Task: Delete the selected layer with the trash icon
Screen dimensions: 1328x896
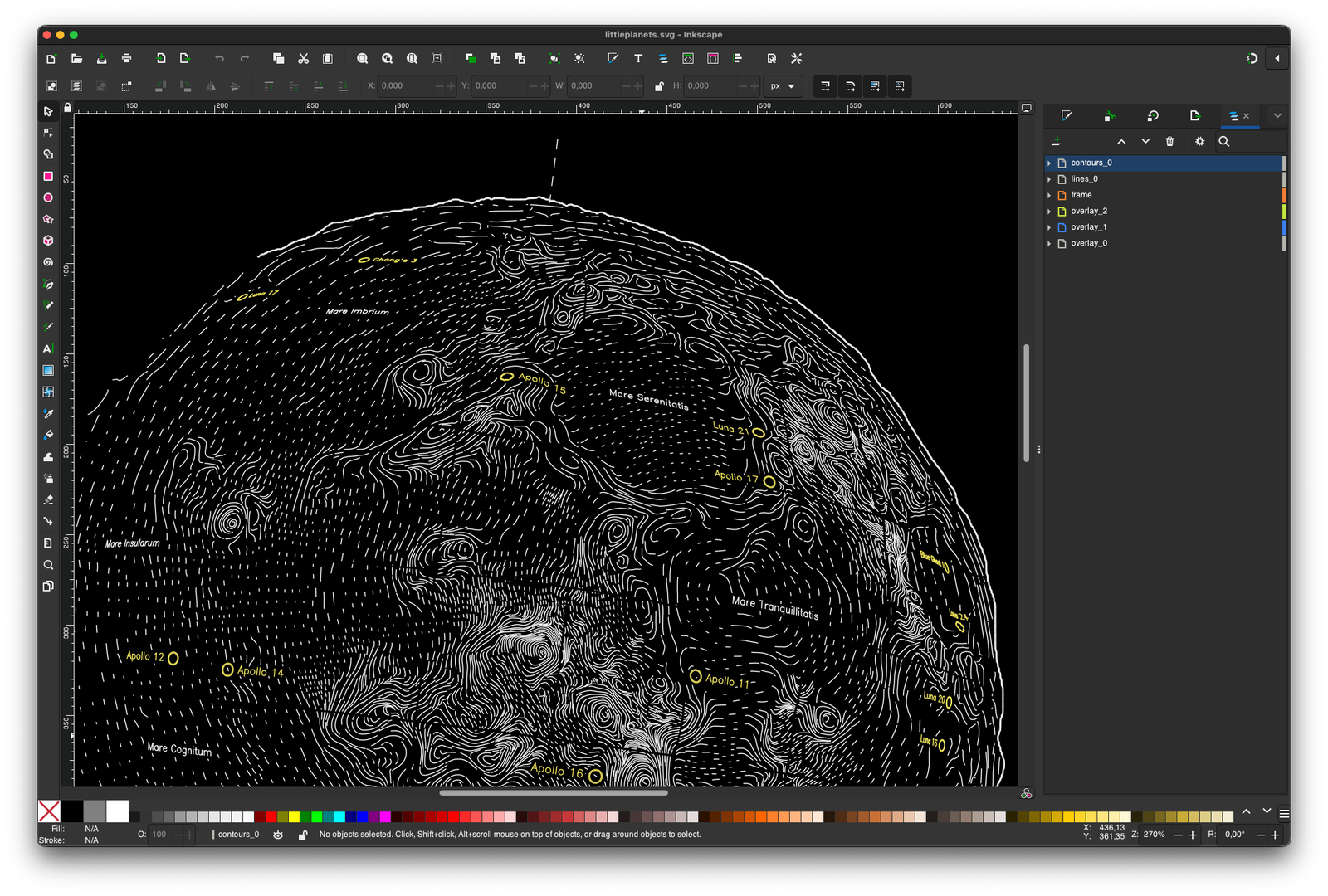Action: tap(1169, 141)
